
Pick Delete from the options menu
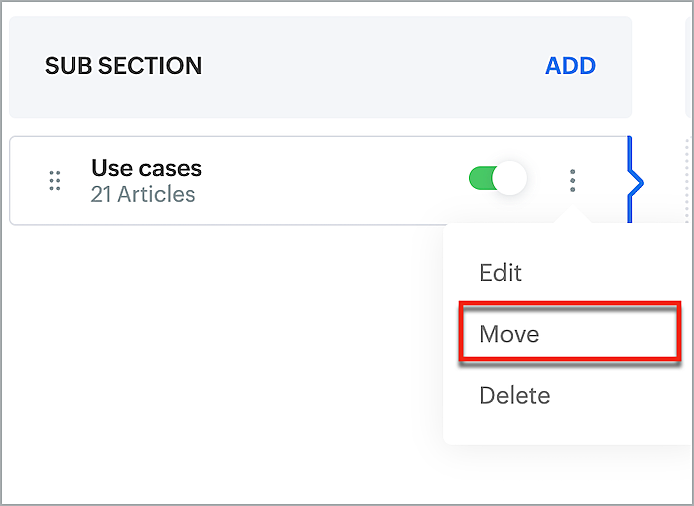(514, 395)
